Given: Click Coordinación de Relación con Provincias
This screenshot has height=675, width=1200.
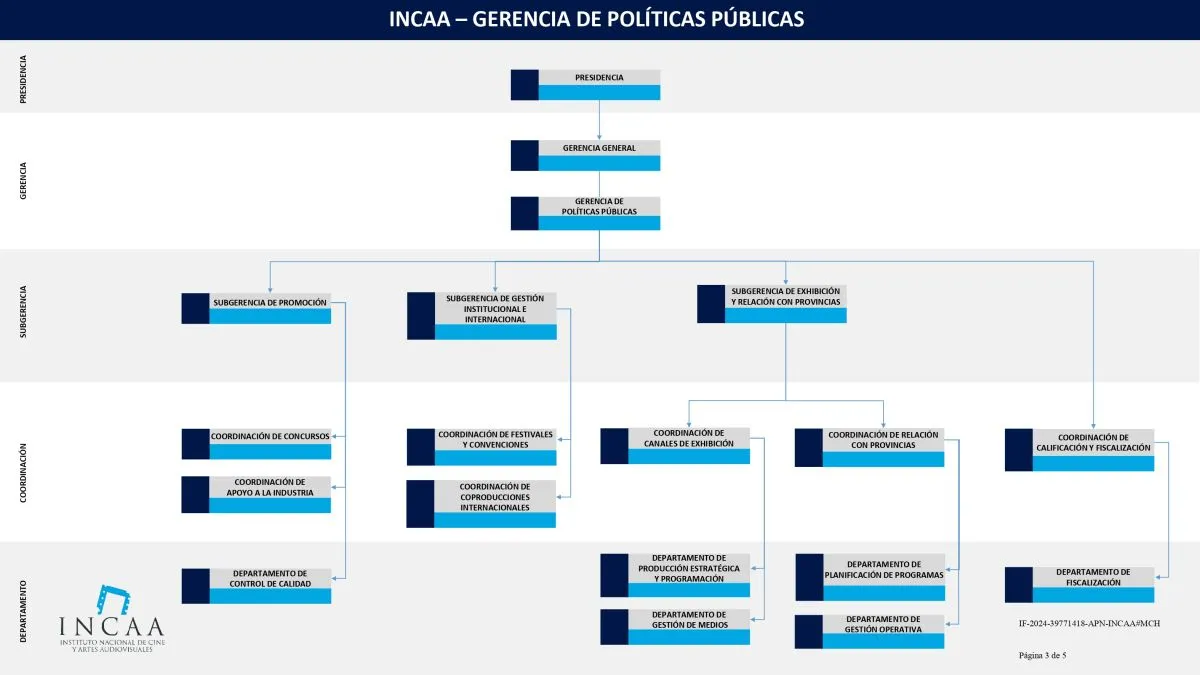Looking at the screenshot, I should [x=870, y=447].
